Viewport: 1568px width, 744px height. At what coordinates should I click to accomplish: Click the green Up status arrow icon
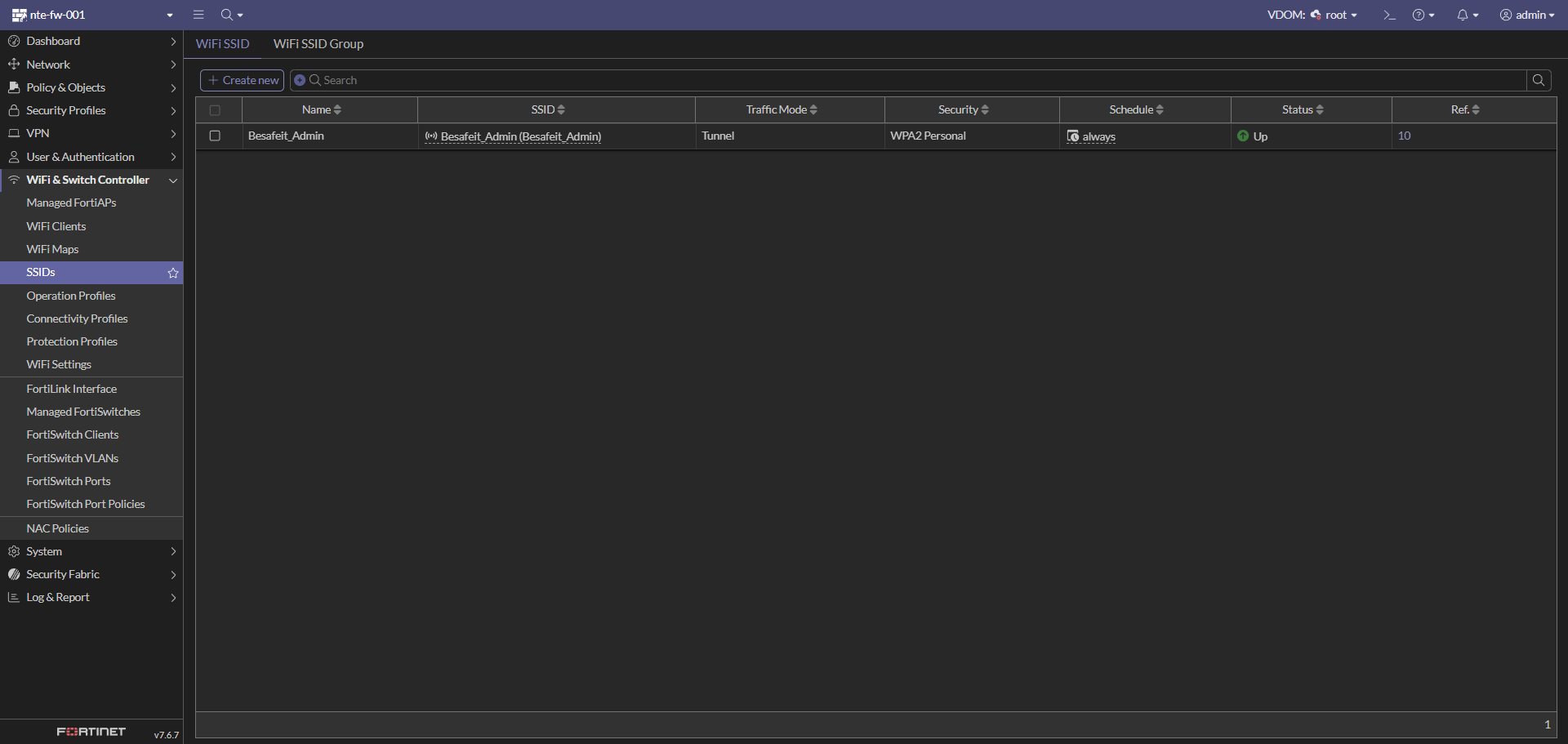pos(1243,136)
